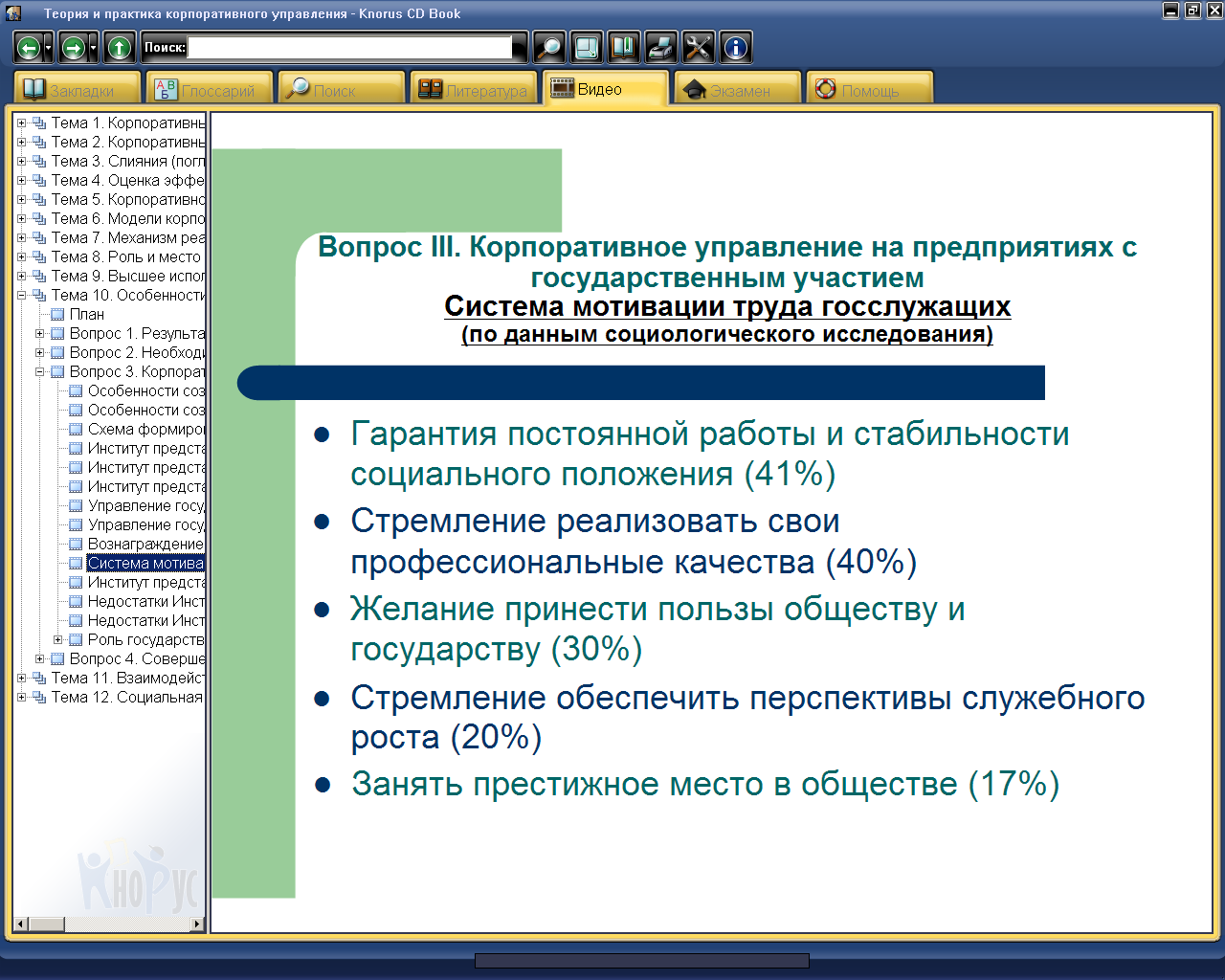The height and width of the screenshot is (980, 1225).
Task: Click the dark progress bar at window bottom
Action: point(642,961)
